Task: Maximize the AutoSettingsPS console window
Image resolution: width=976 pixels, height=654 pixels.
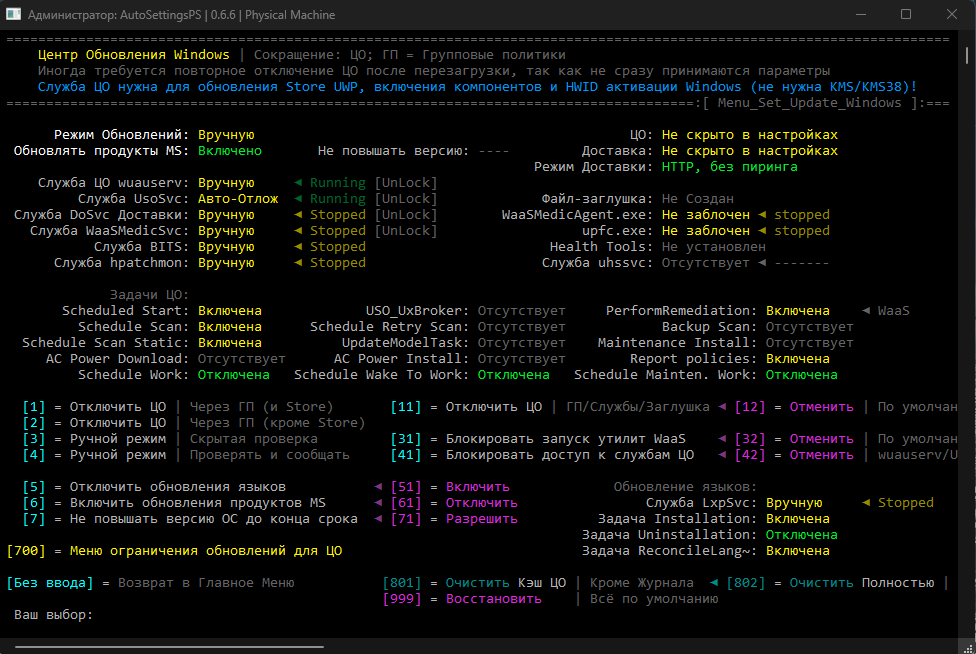Action: [x=906, y=15]
